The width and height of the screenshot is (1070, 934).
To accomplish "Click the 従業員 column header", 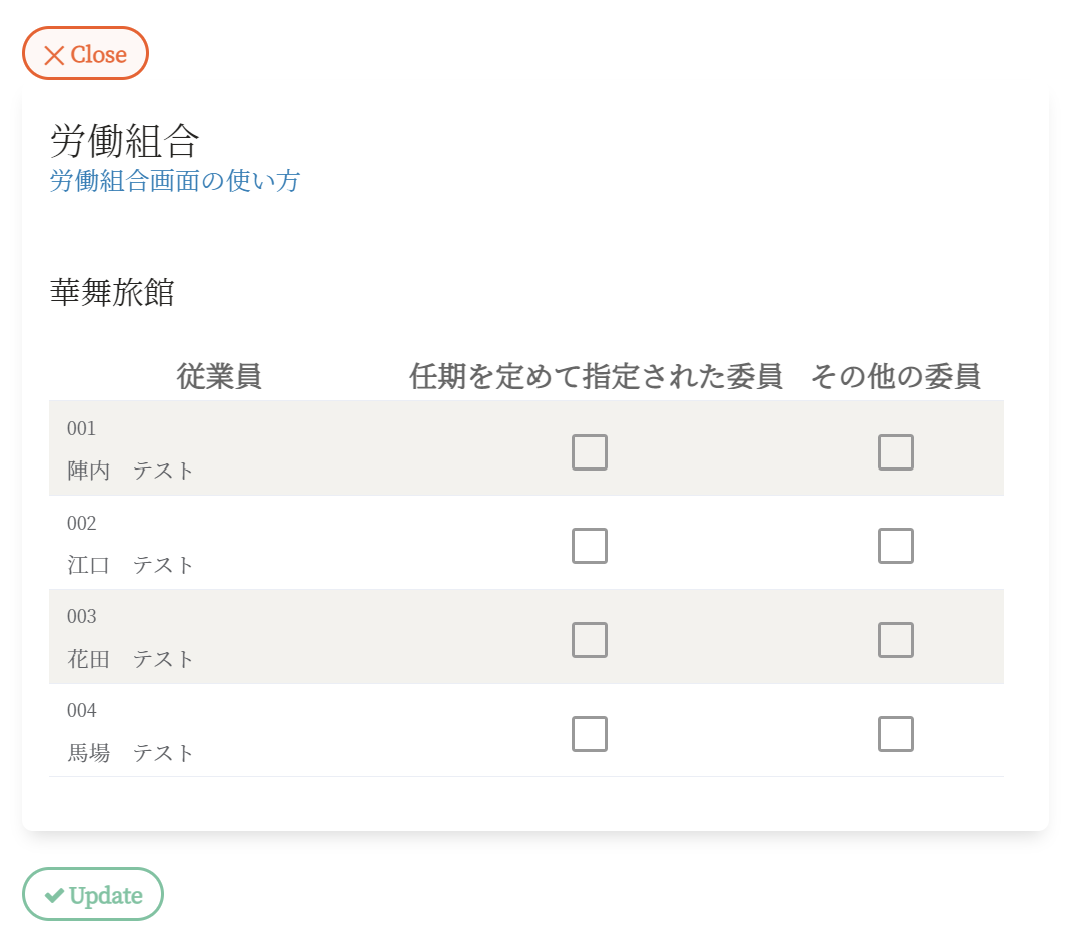I will coord(219,376).
